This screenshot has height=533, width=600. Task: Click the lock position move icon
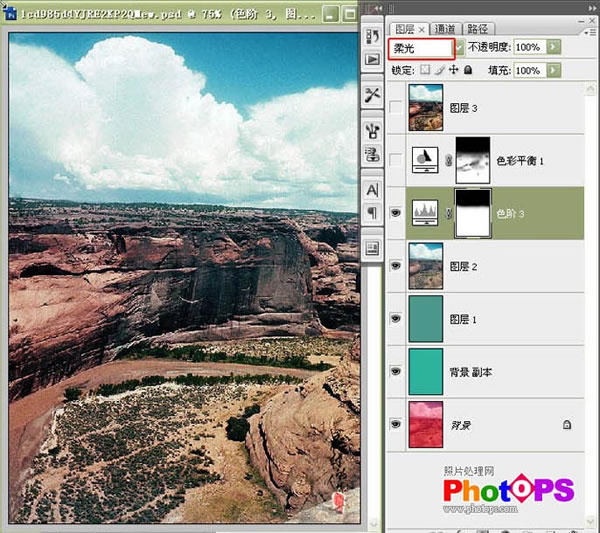453,70
